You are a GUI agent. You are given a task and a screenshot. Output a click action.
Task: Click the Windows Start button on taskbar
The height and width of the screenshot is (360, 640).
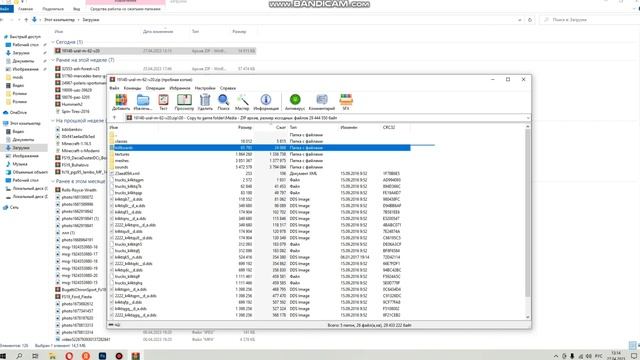(x=3, y=356)
